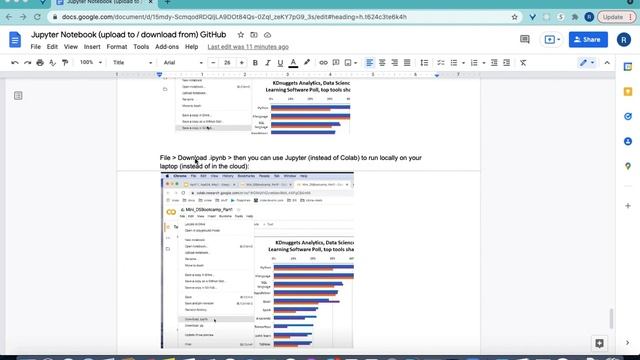Expand numbered list style dropdown
Screen dimensions: 640x360
click(x=484, y=63)
